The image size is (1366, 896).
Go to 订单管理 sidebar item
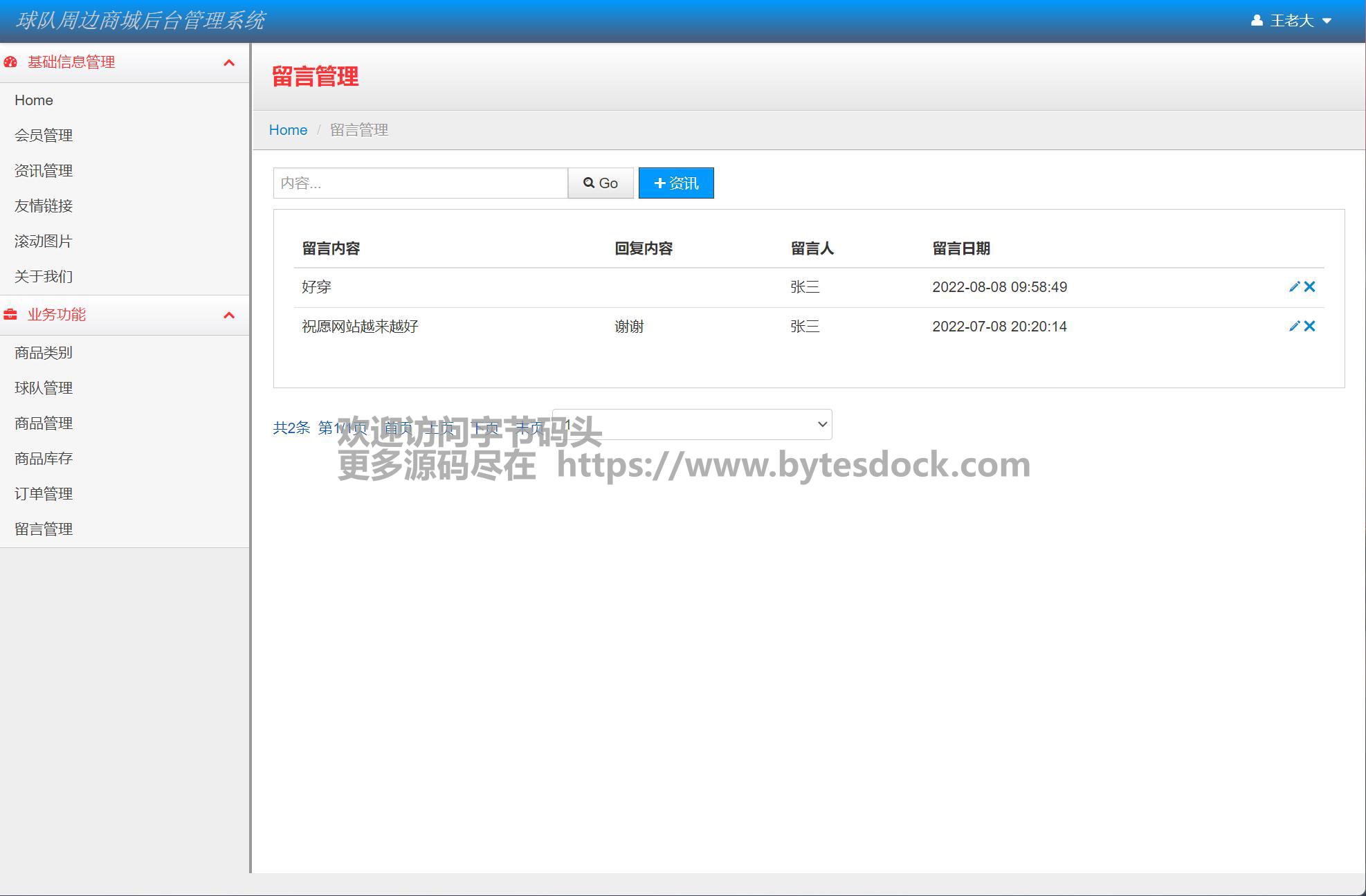click(x=44, y=494)
